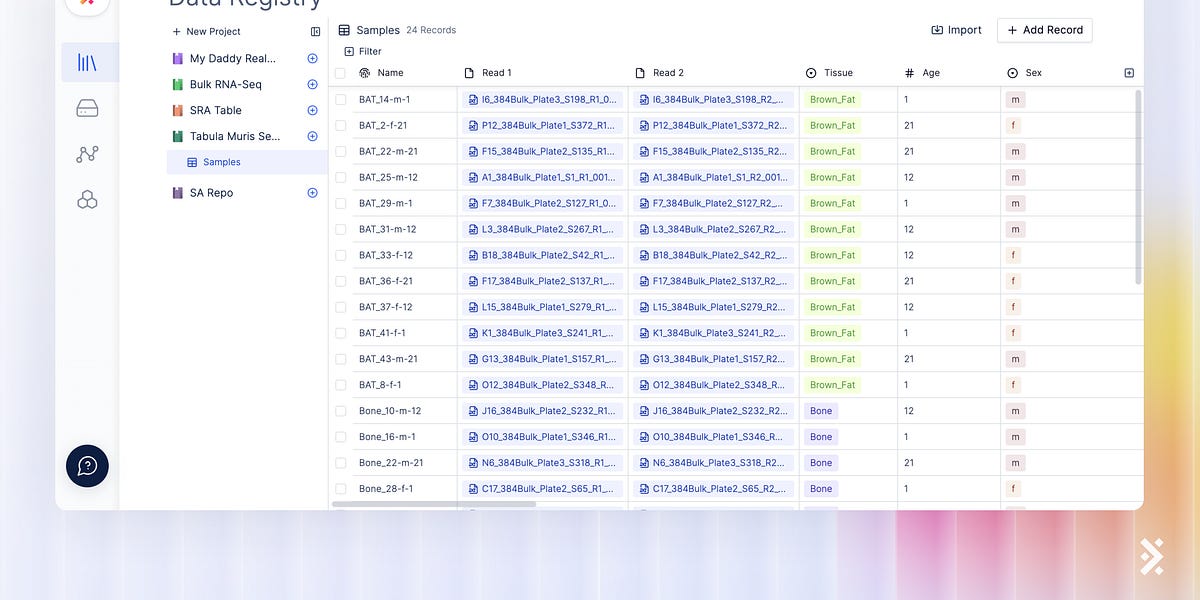Screen dimensions: 1200x600
Task: Click the add column icon at the table's right edge
Action: (x=1128, y=72)
